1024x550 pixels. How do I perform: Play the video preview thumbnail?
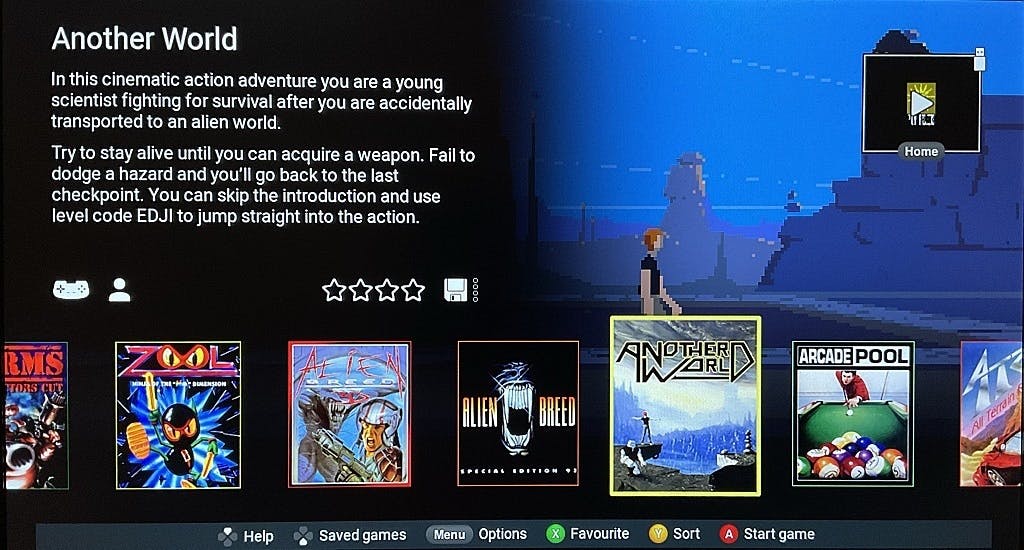pyautogui.click(x=921, y=103)
